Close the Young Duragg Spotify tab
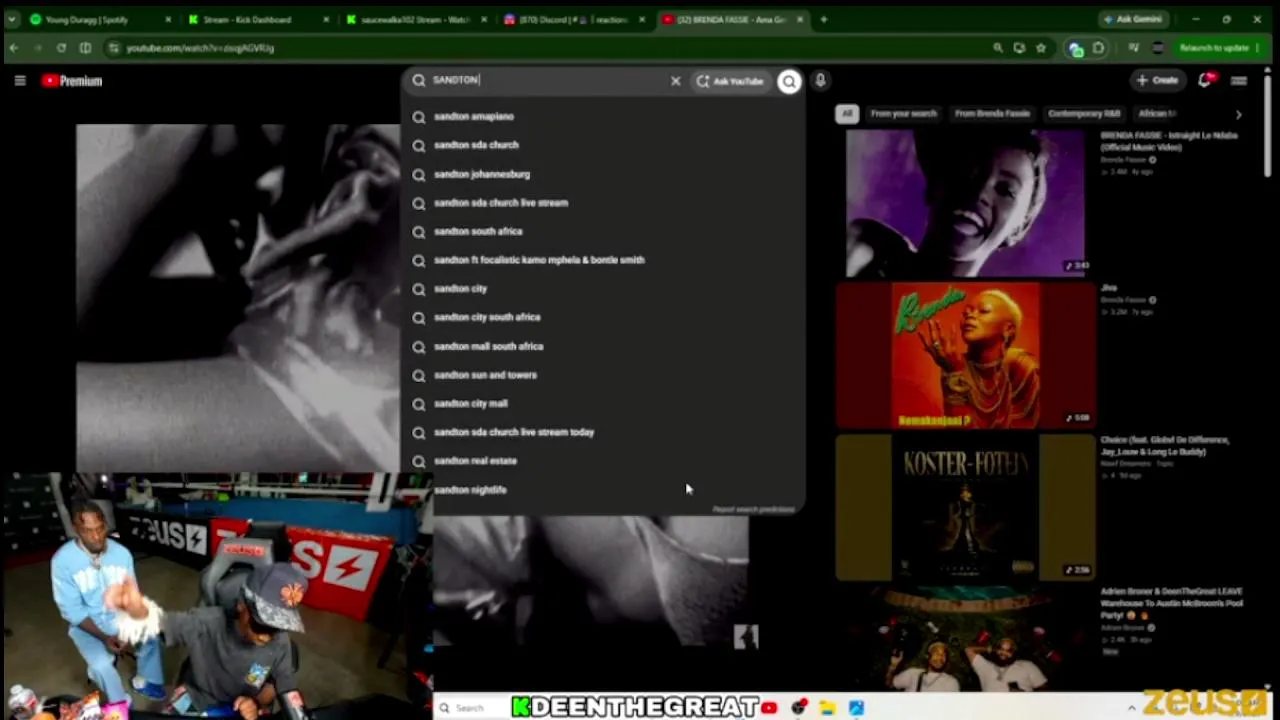The height and width of the screenshot is (720, 1280). click(x=168, y=19)
